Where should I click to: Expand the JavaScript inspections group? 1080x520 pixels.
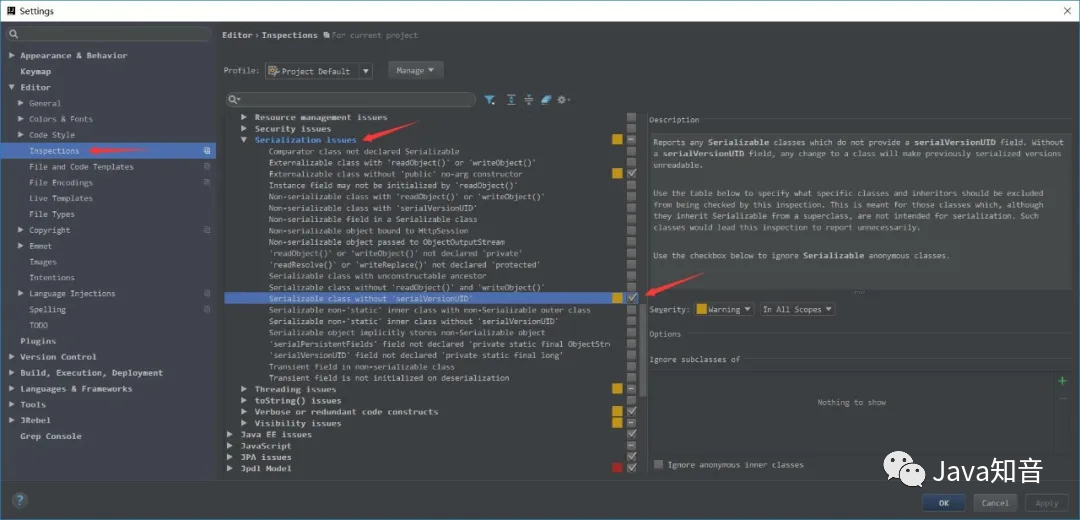[230, 446]
